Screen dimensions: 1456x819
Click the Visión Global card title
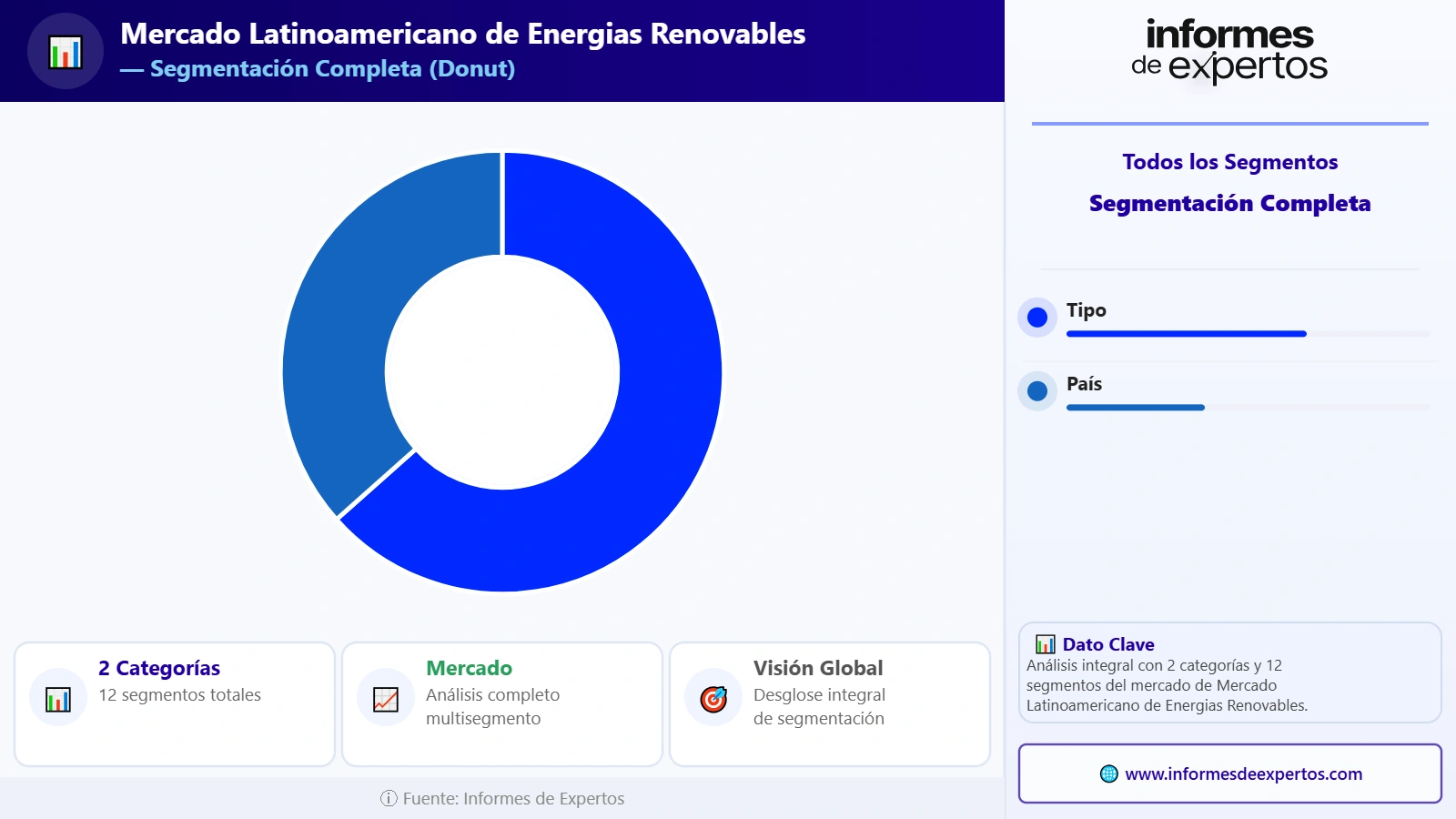pos(818,668)
